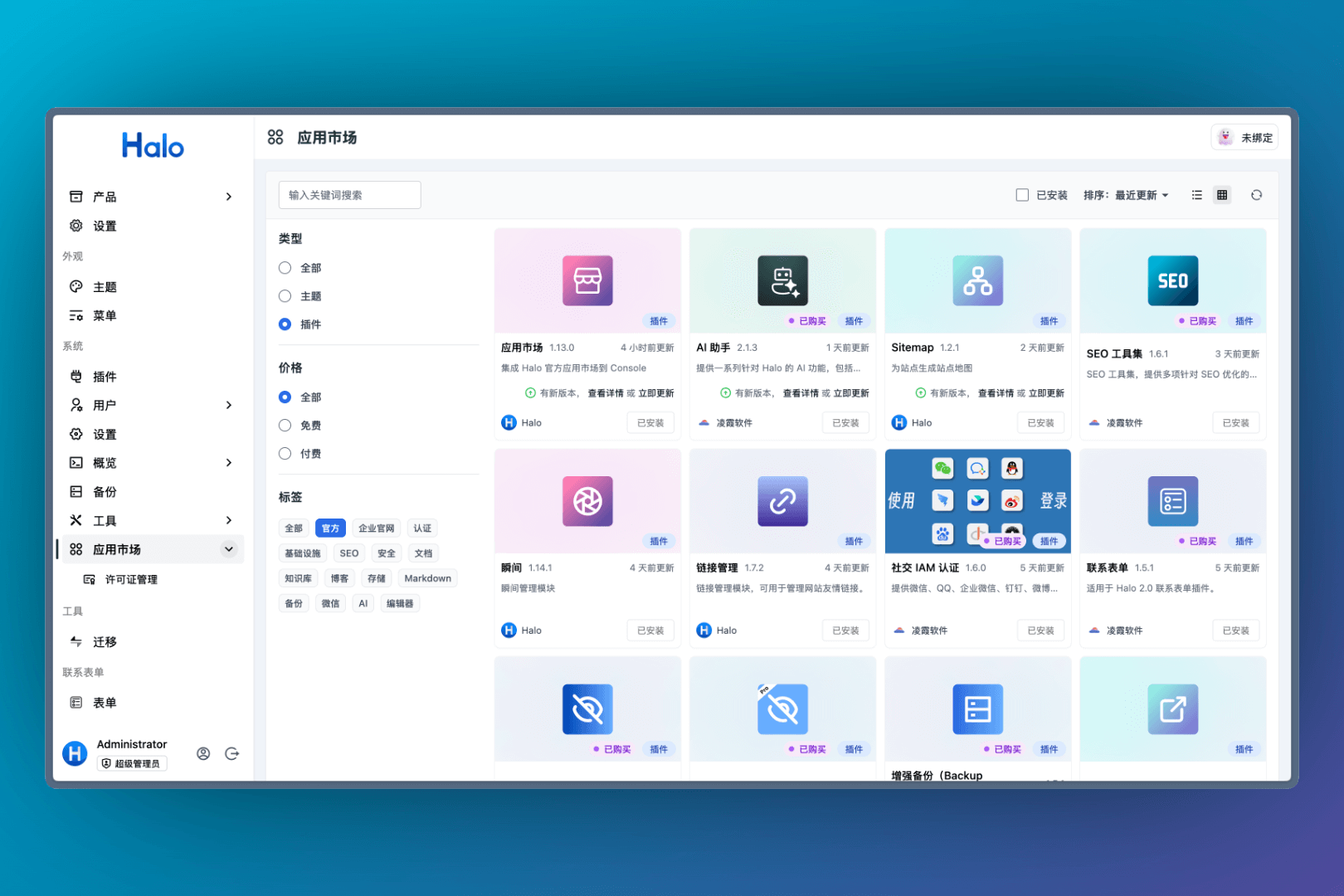Open the 备份 sidebar menu item
Viewport: 1344px width, 896px height.
point(105,492)
